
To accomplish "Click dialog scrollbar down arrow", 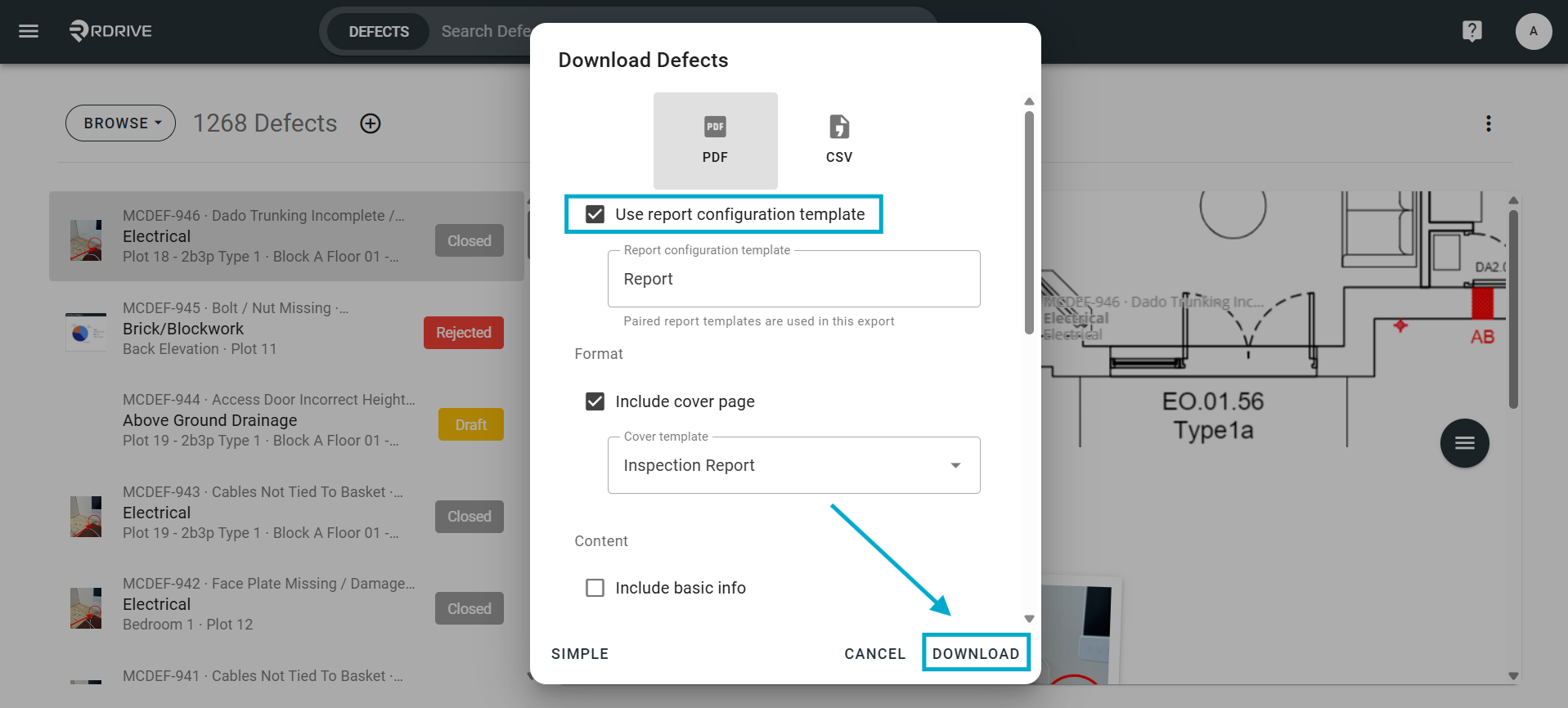I will pyautogui.click(x=1029, y=619).
